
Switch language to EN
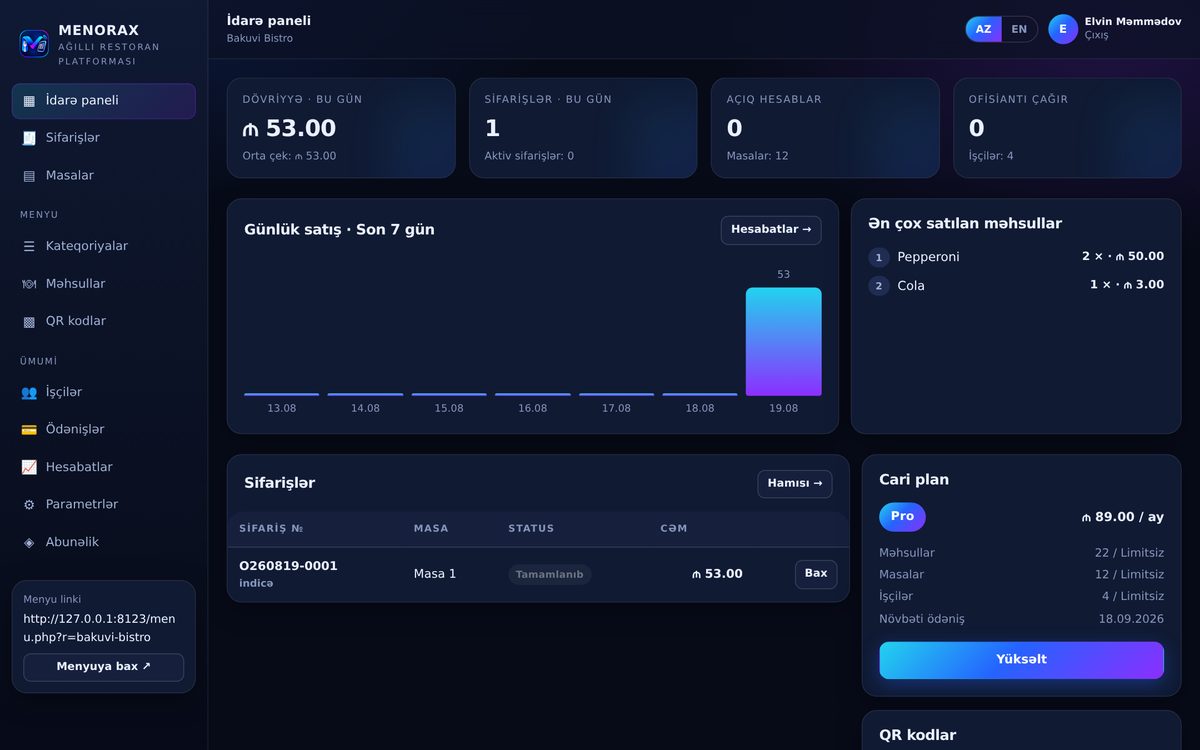click(1019, 29)
